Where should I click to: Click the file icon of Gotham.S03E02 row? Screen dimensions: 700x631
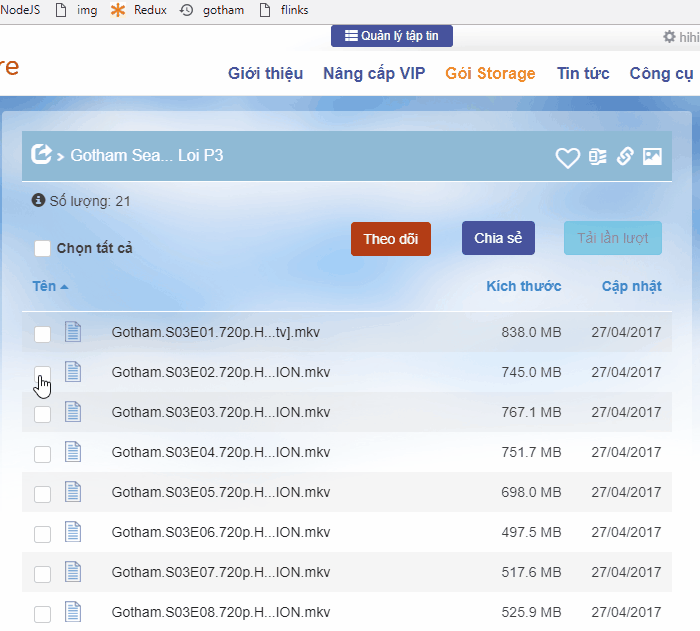[x=73, y=372]
